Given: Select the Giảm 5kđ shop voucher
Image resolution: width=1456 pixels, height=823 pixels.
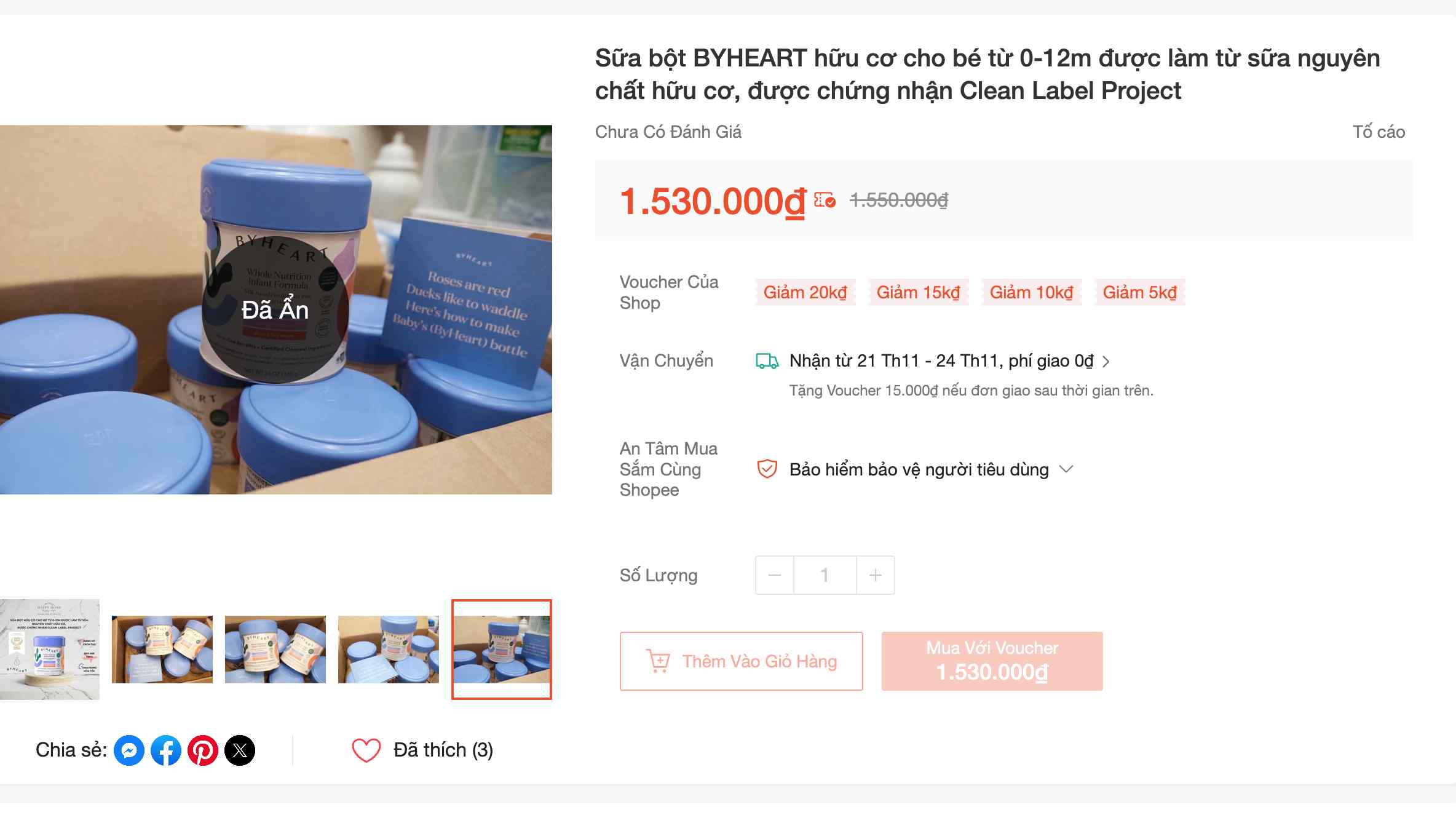Looking at the screenshot, I should [x=1139, y=292].
